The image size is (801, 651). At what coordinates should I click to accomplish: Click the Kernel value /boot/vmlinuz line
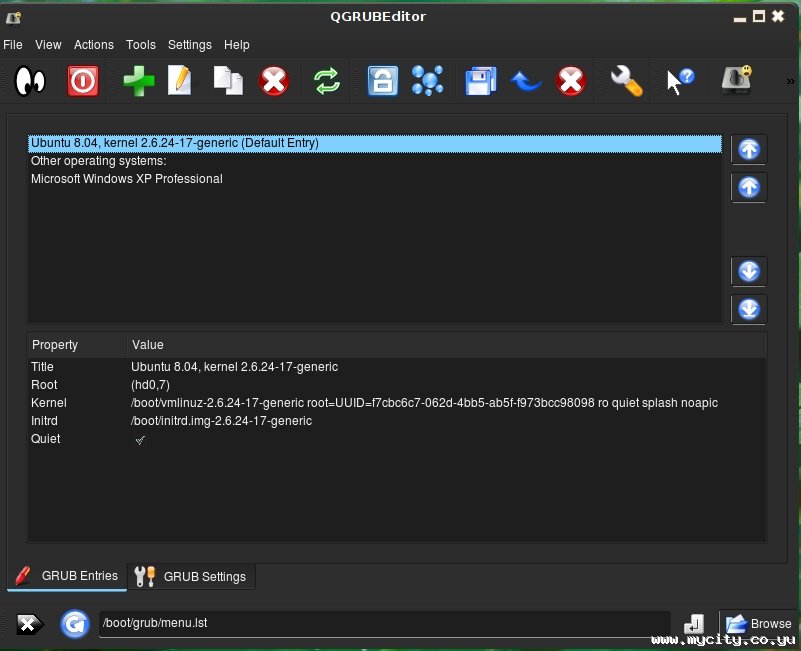coord(424,403)
